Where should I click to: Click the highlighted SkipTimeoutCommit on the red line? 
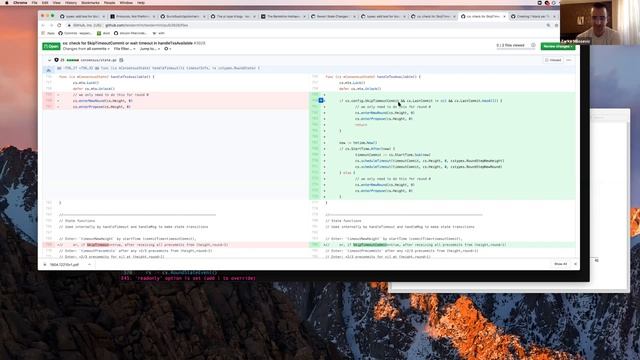coord(98,245)
